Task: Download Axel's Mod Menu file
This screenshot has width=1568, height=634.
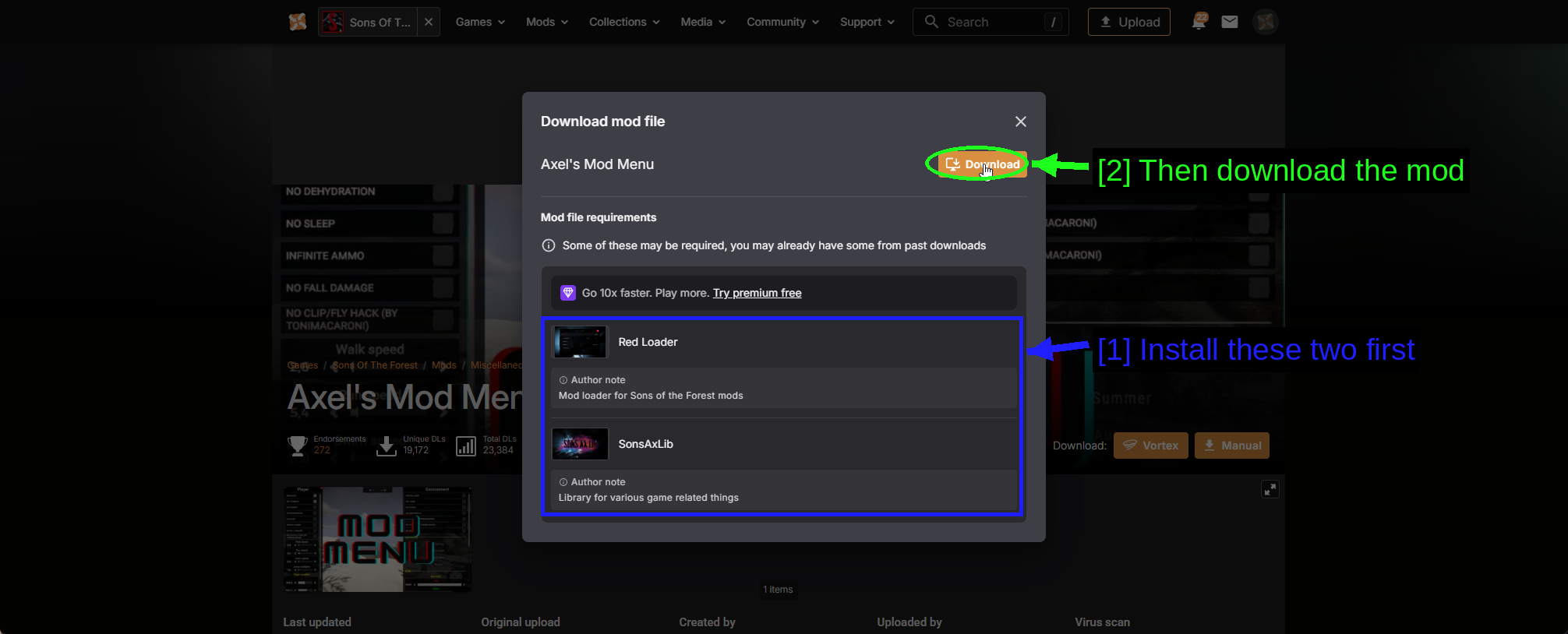Action: pyautogui.click(x=983, y=164)
